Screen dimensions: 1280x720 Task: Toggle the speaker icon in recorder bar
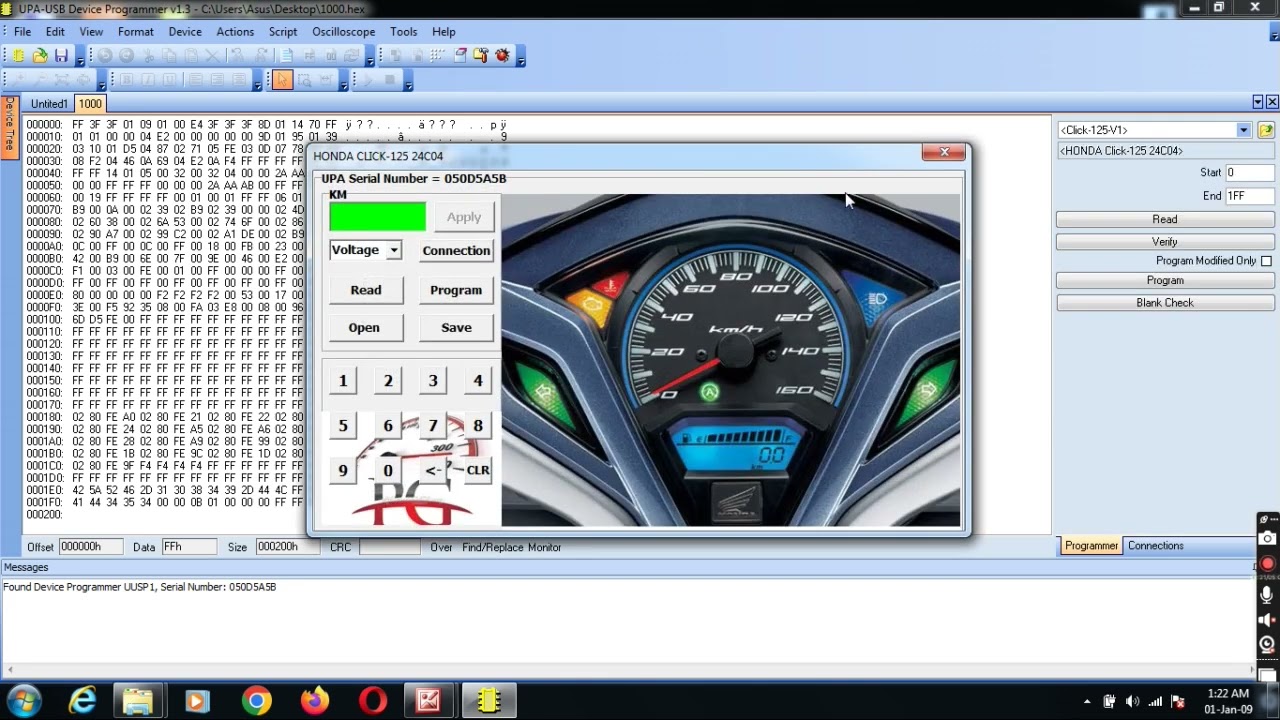pos(1267,620)
